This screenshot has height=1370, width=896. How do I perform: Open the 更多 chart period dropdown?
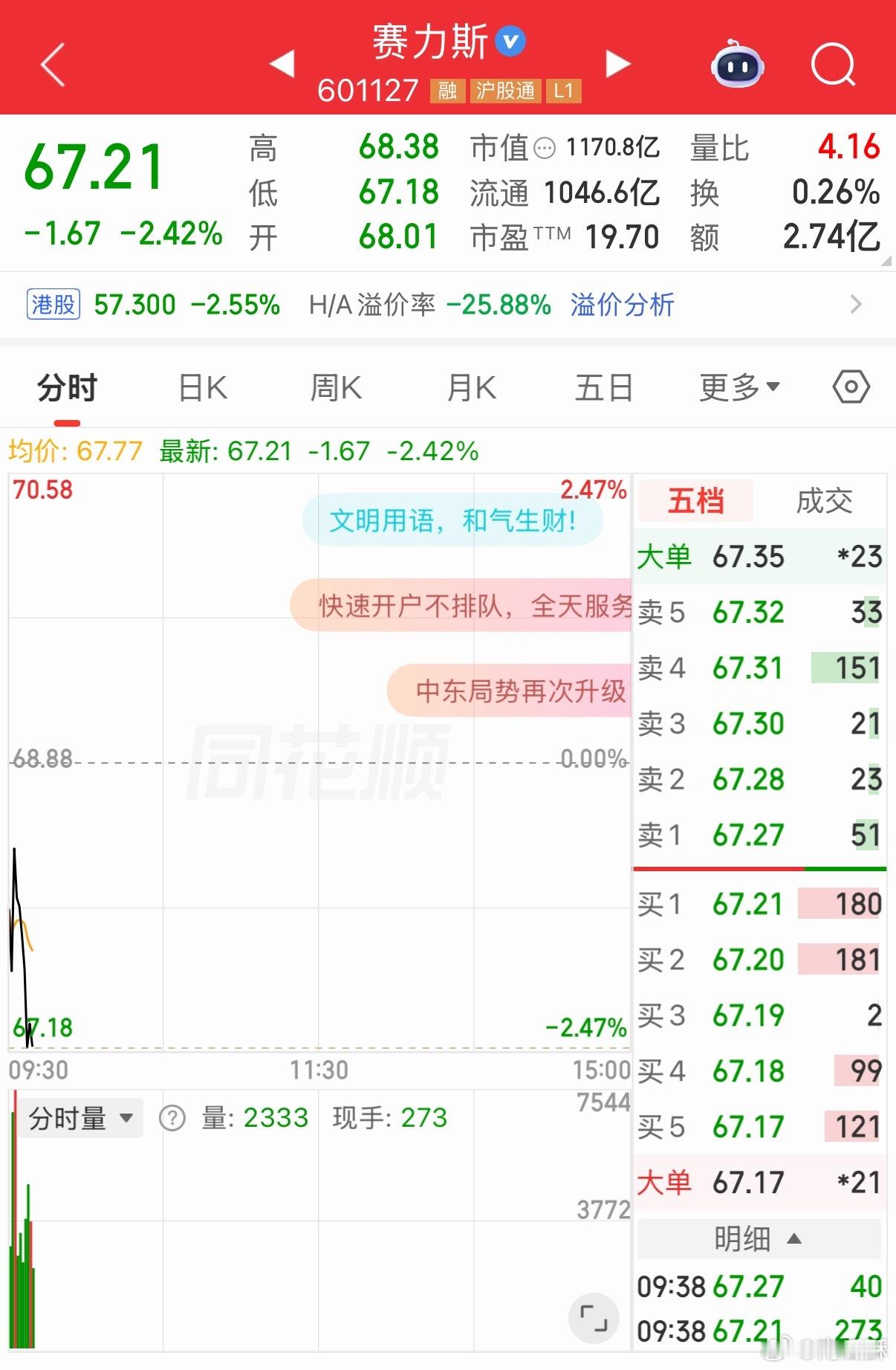pyautogui.click(x=739, y=387)
